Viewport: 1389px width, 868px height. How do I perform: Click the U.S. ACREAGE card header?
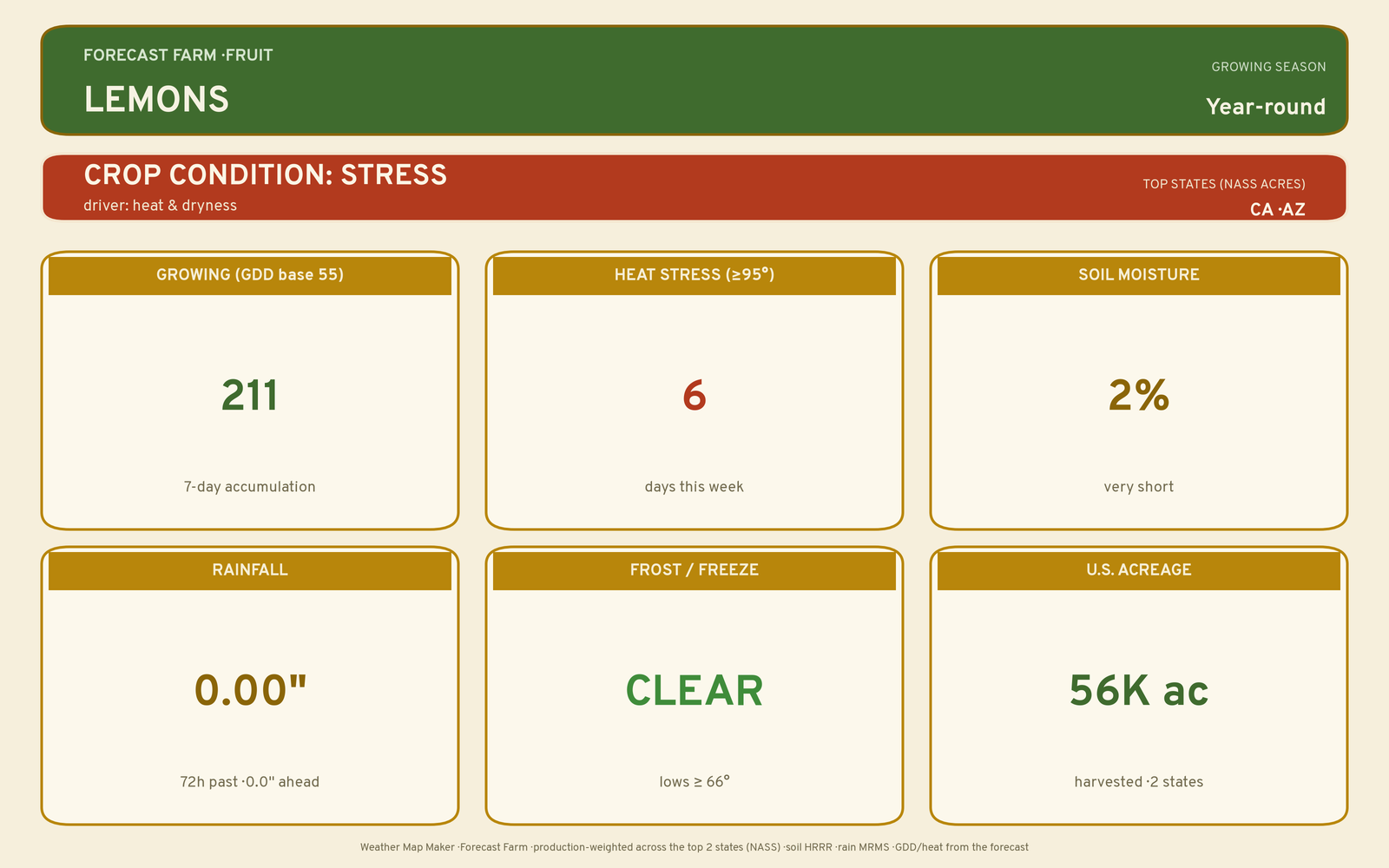[x=1139, y=570]
